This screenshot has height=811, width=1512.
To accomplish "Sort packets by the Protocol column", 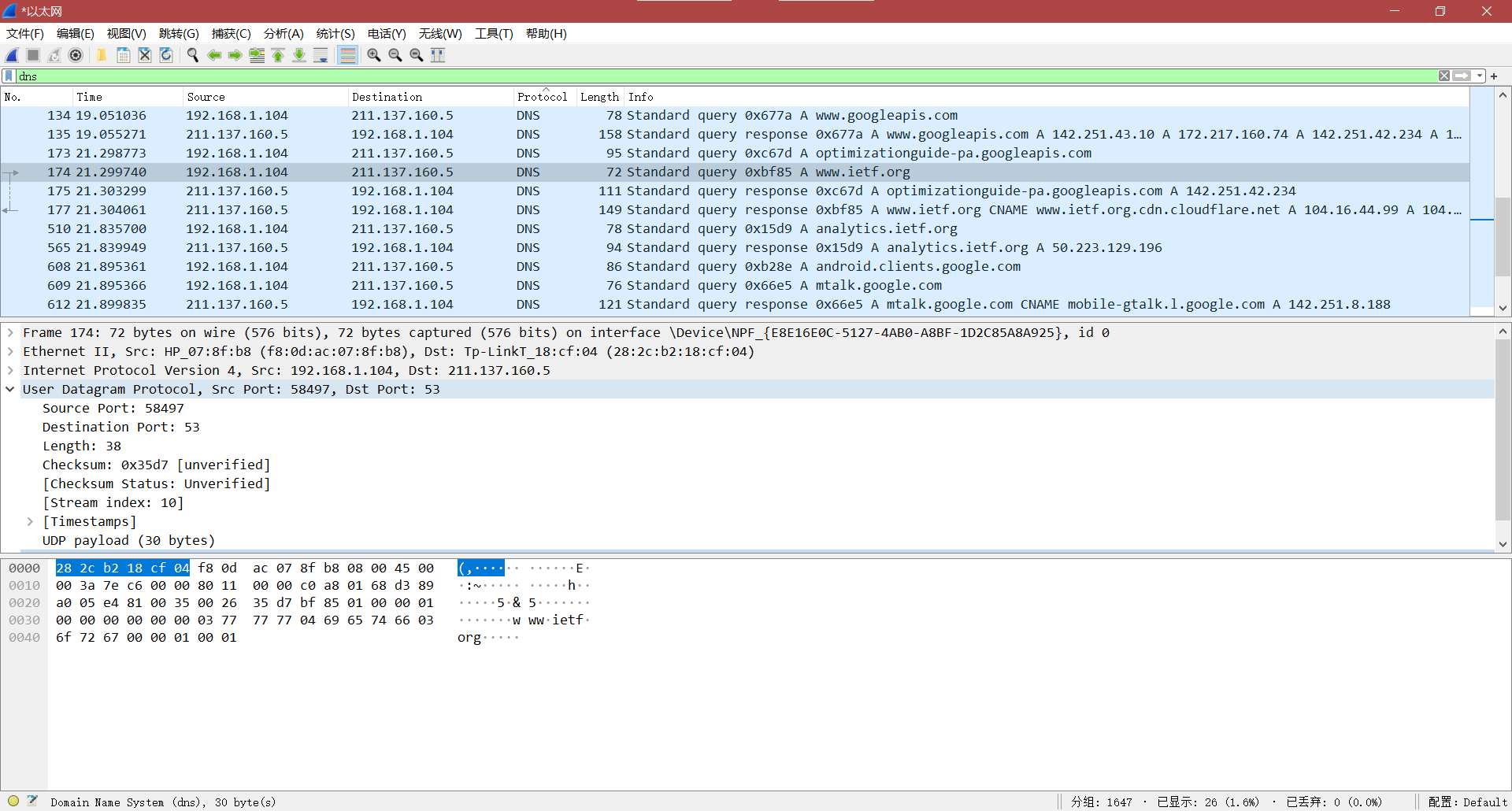I will pos(544,97).
